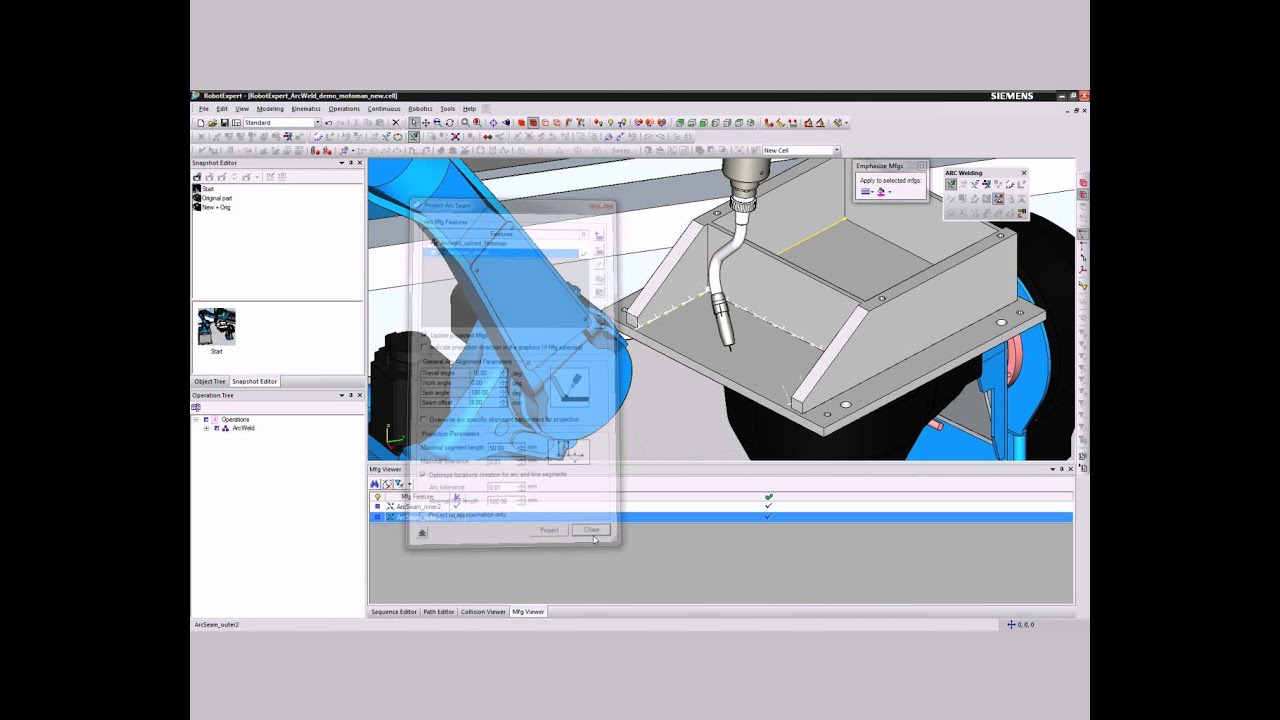Viewport: 1280px width, 720px height.
Task: Click the Save disk toolbar icon
Action: pyautogui.click(x=224, y=123)
